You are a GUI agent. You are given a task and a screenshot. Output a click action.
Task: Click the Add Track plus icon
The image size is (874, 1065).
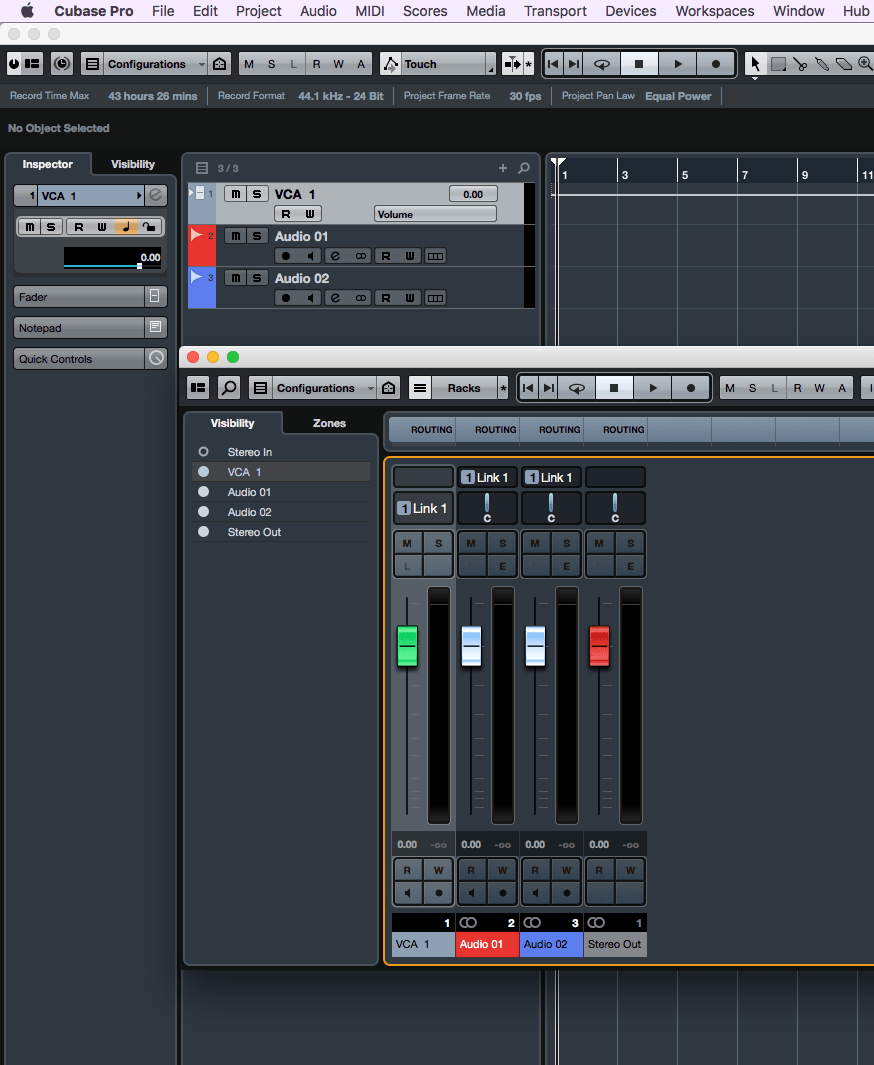[503, 168]
